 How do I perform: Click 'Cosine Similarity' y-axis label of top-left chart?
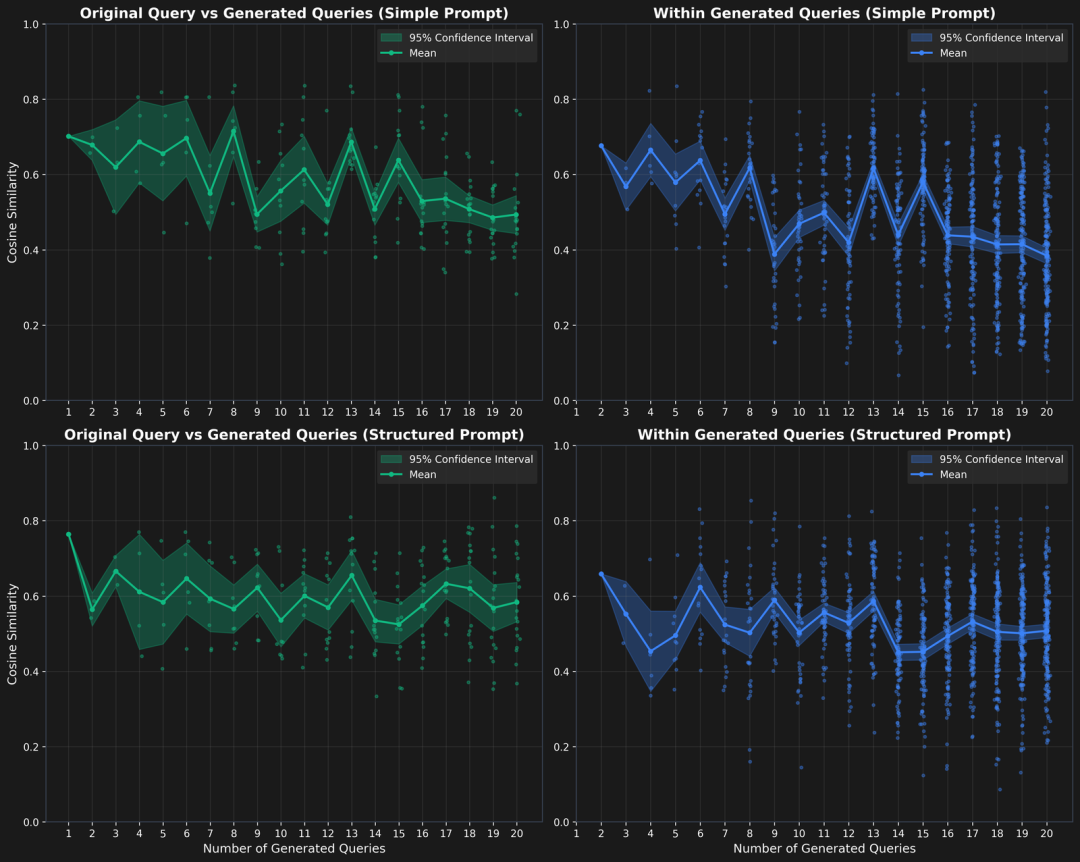12,212
